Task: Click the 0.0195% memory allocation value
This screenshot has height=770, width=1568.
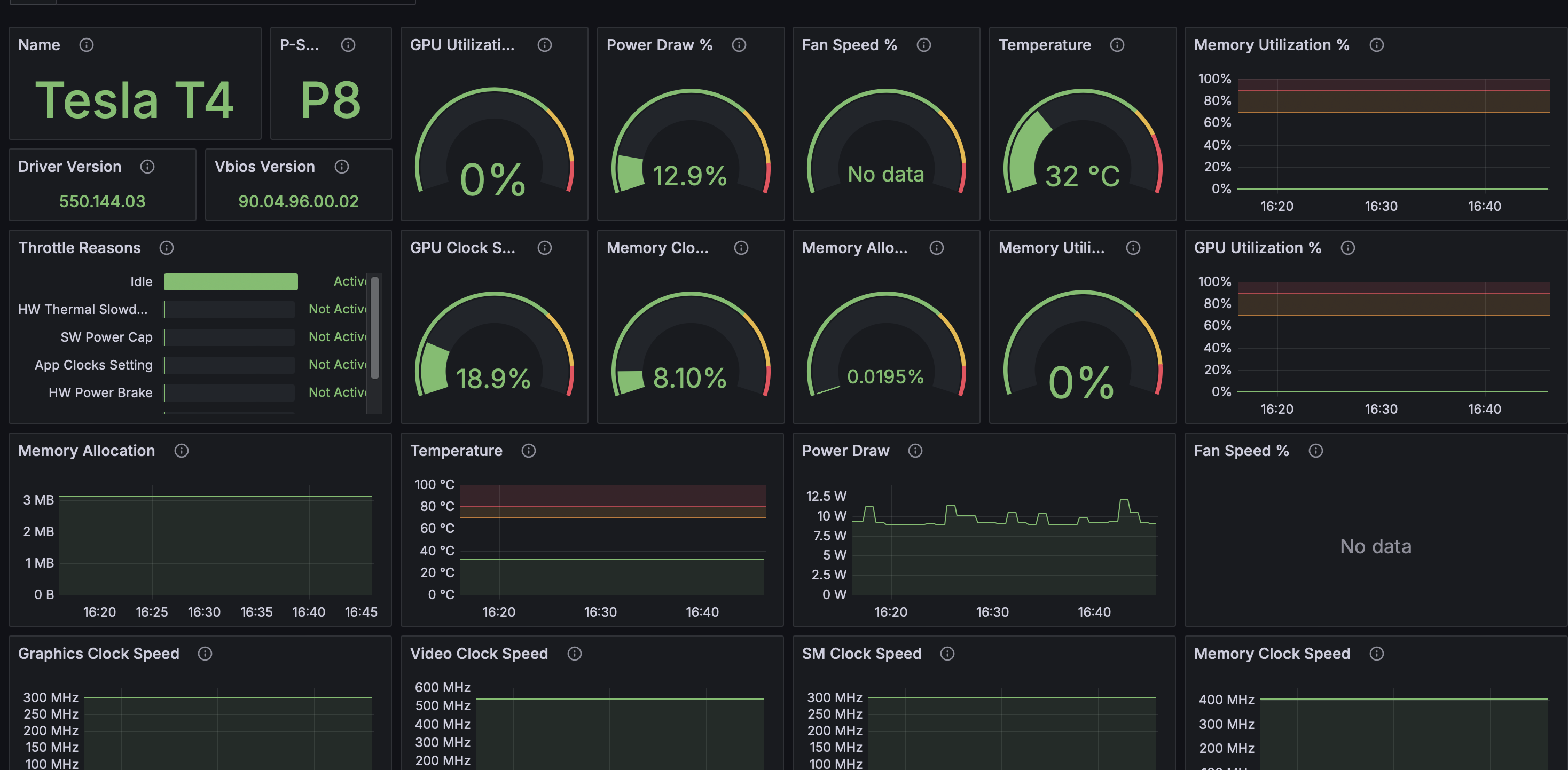Action: point(885,377)
